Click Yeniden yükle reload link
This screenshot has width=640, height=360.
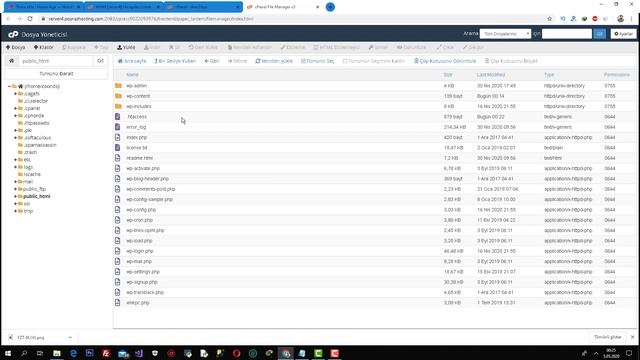274,61
